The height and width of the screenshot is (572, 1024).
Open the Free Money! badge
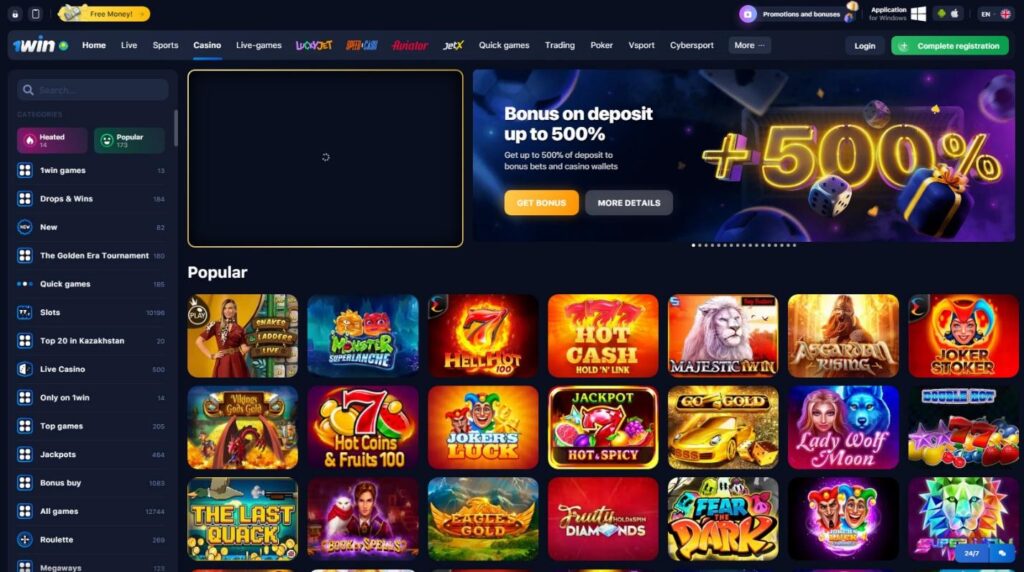pyautogui.click(x=104, y=14)
